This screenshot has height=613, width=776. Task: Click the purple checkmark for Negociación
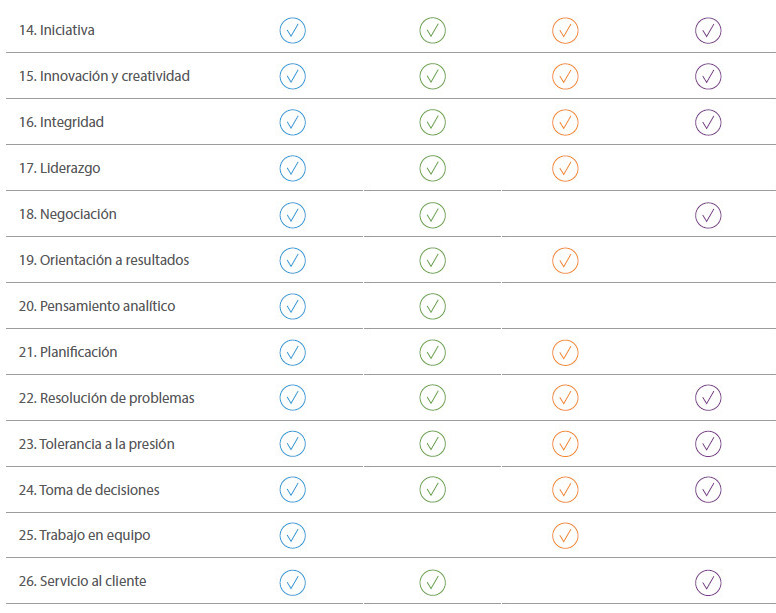coord(708,215)
